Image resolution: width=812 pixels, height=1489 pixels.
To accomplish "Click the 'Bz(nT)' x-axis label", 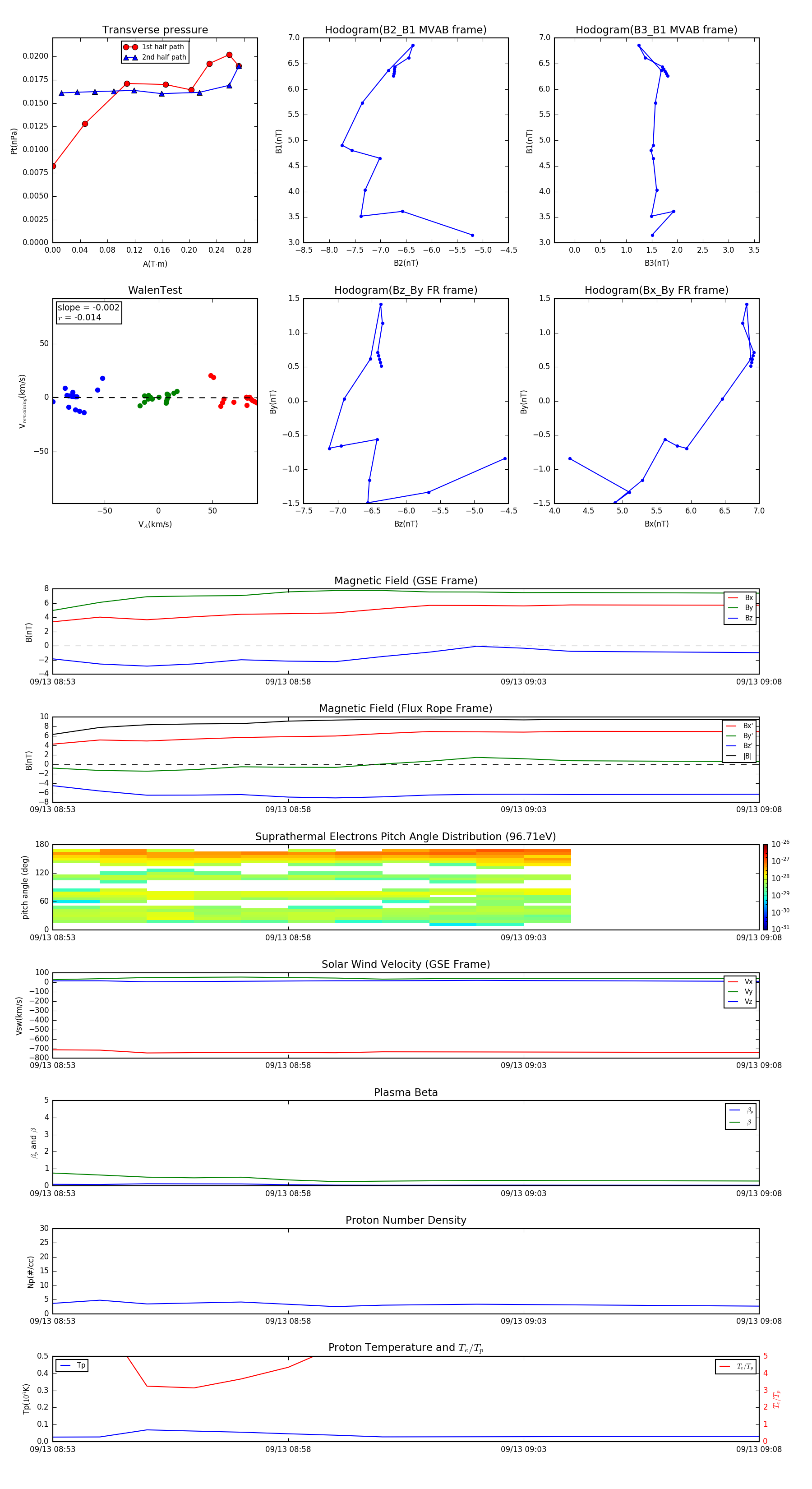I will click(406, 524).
